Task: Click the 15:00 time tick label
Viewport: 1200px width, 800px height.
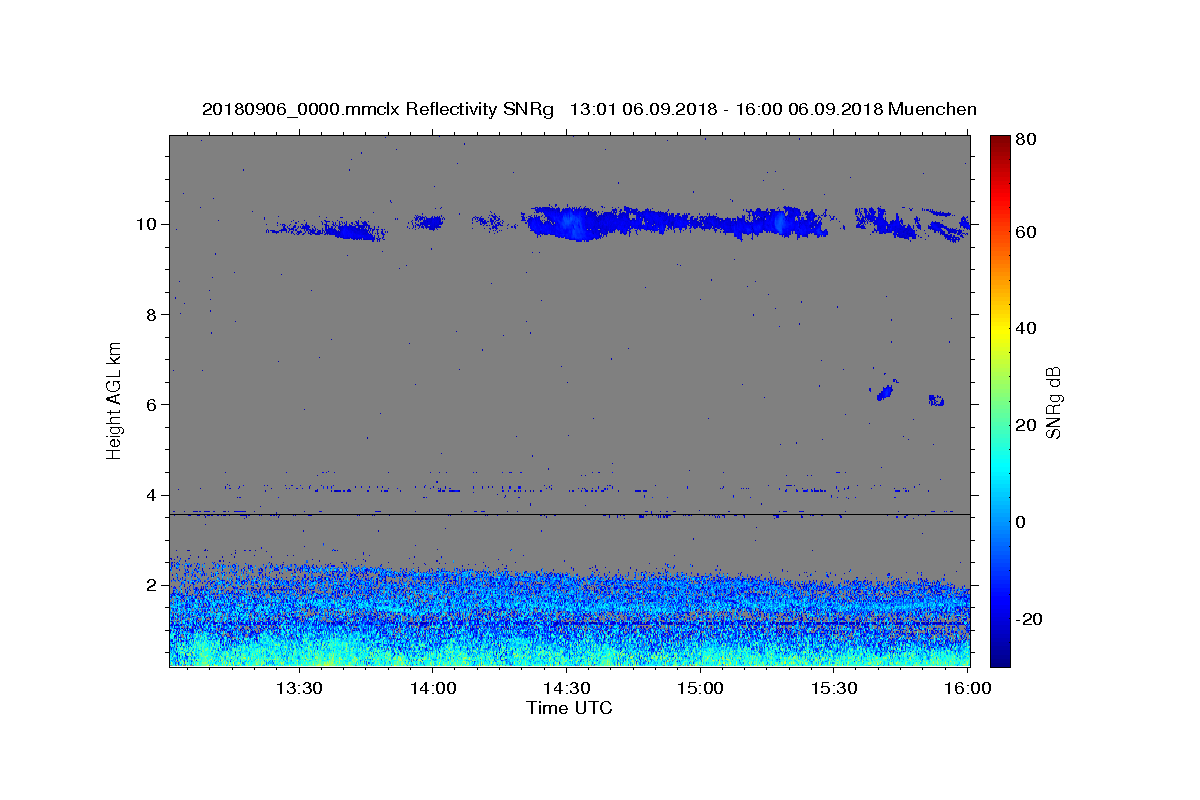Action: coord(700,688)
